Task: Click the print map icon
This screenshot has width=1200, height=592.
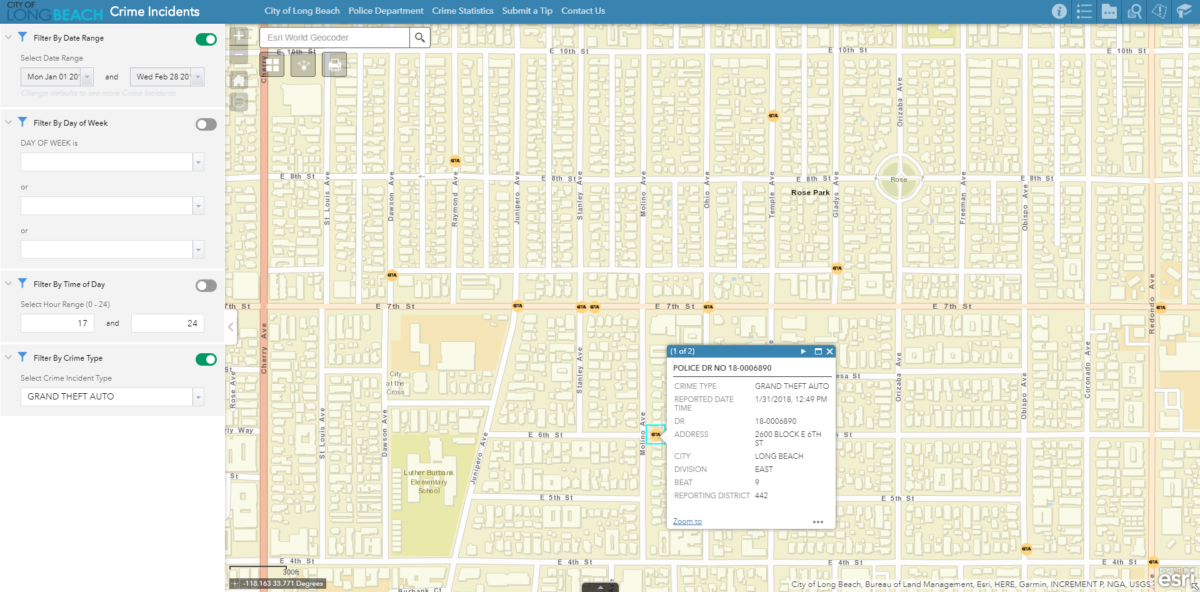Action: click(334, 64)
